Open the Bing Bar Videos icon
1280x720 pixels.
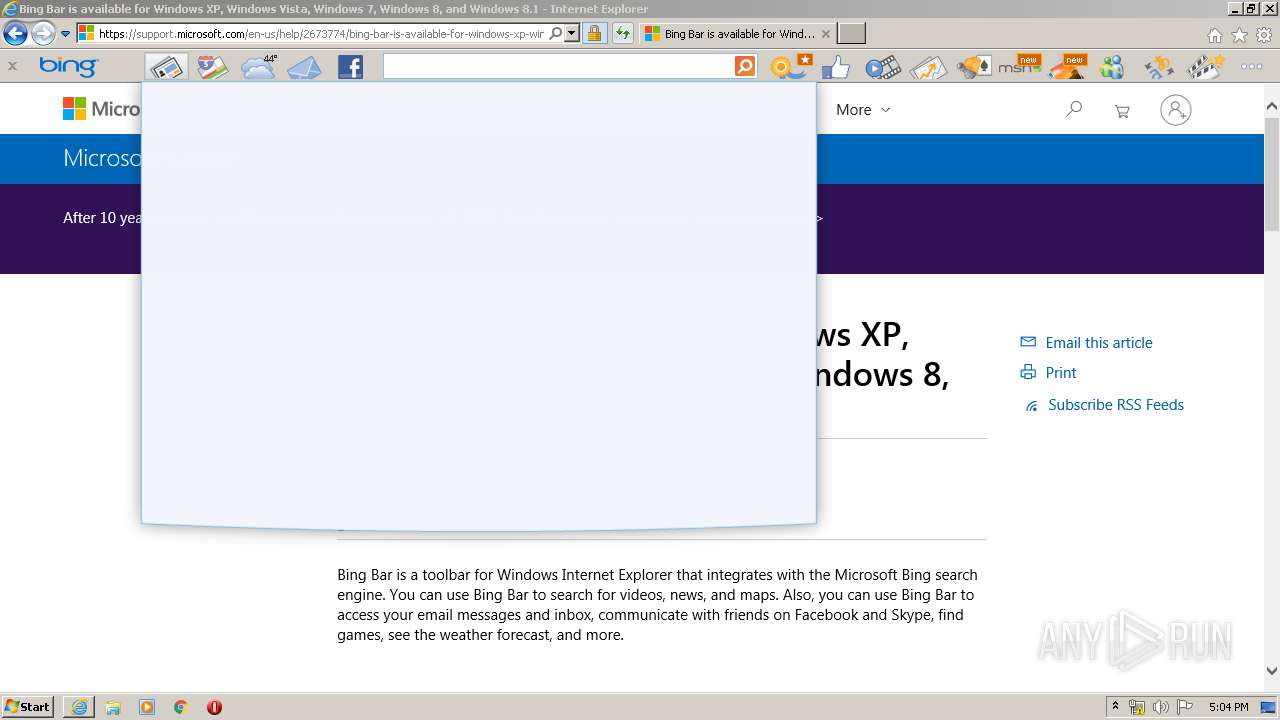(882, 67)
